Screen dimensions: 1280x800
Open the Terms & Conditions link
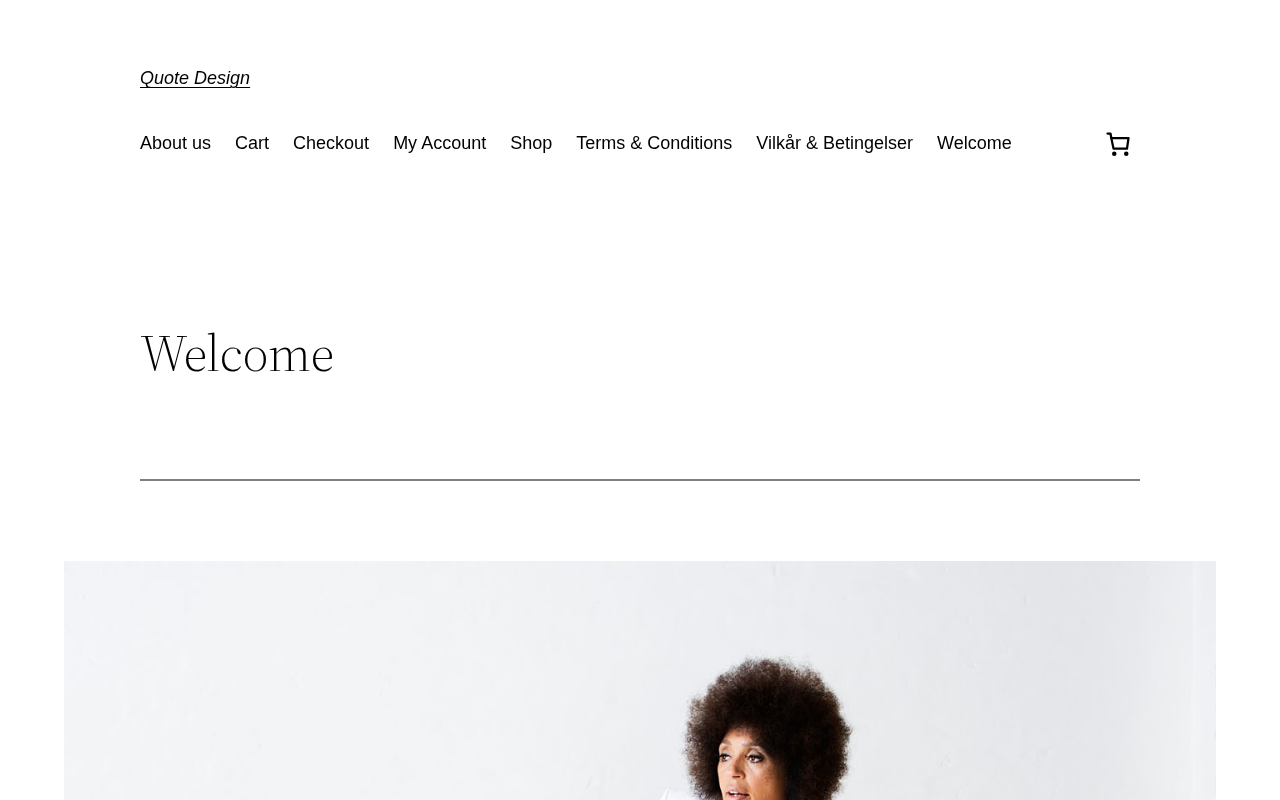(x=654, y=143)
